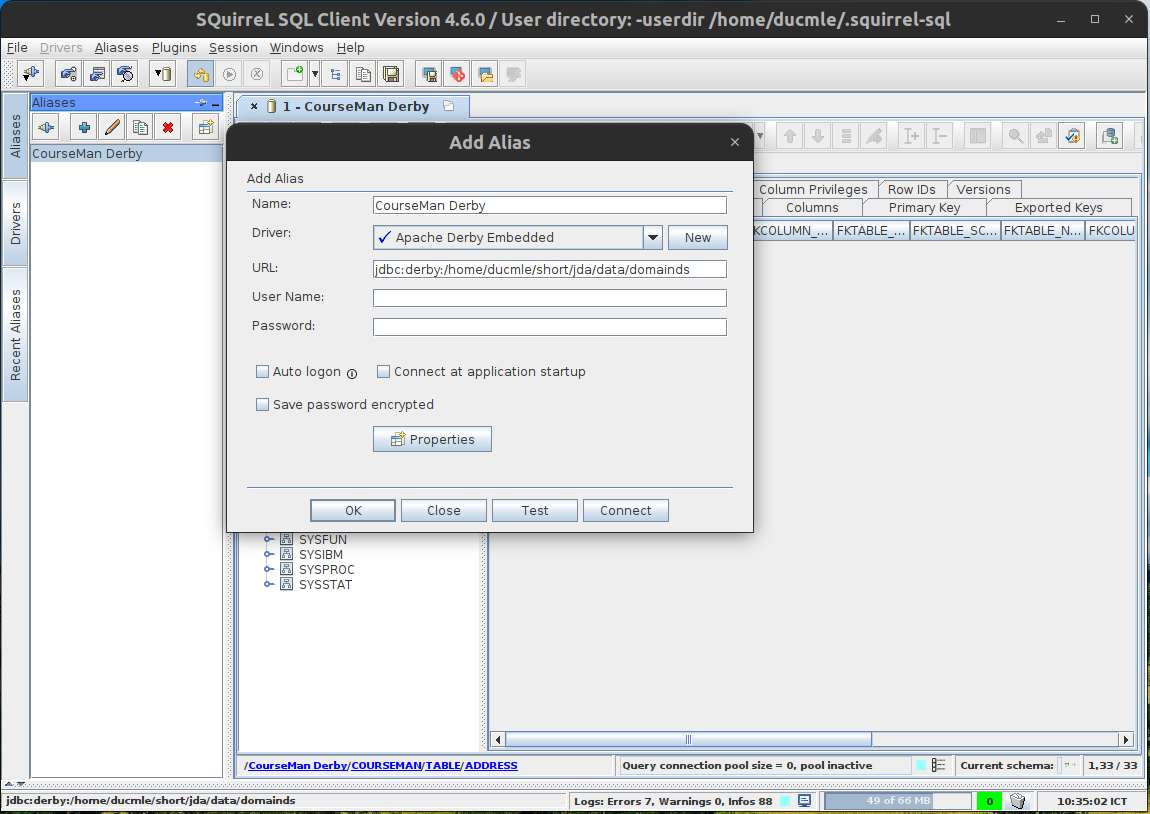The width and height of the screenshot is (1150, 814).
Task: Click the database cylinder session selector icon
Action: [x=163, y=74]
